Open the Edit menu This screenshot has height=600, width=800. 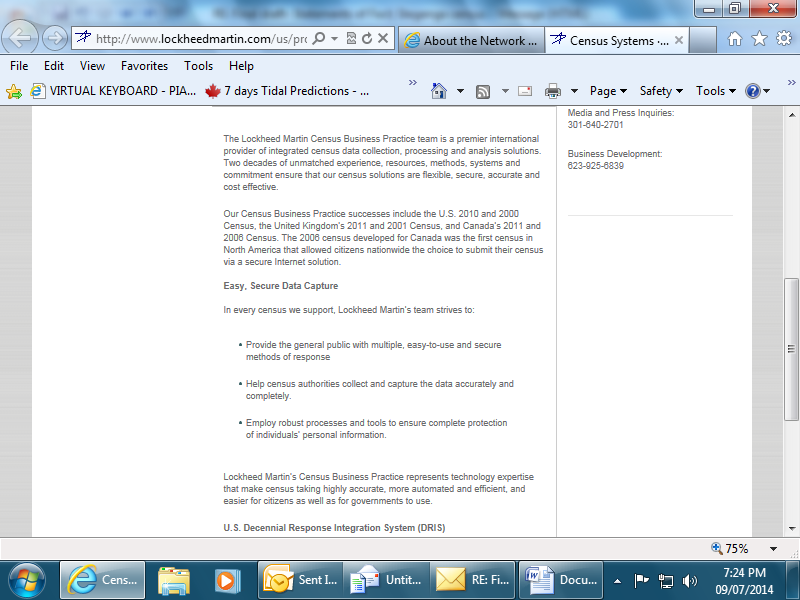coord(54,66)
